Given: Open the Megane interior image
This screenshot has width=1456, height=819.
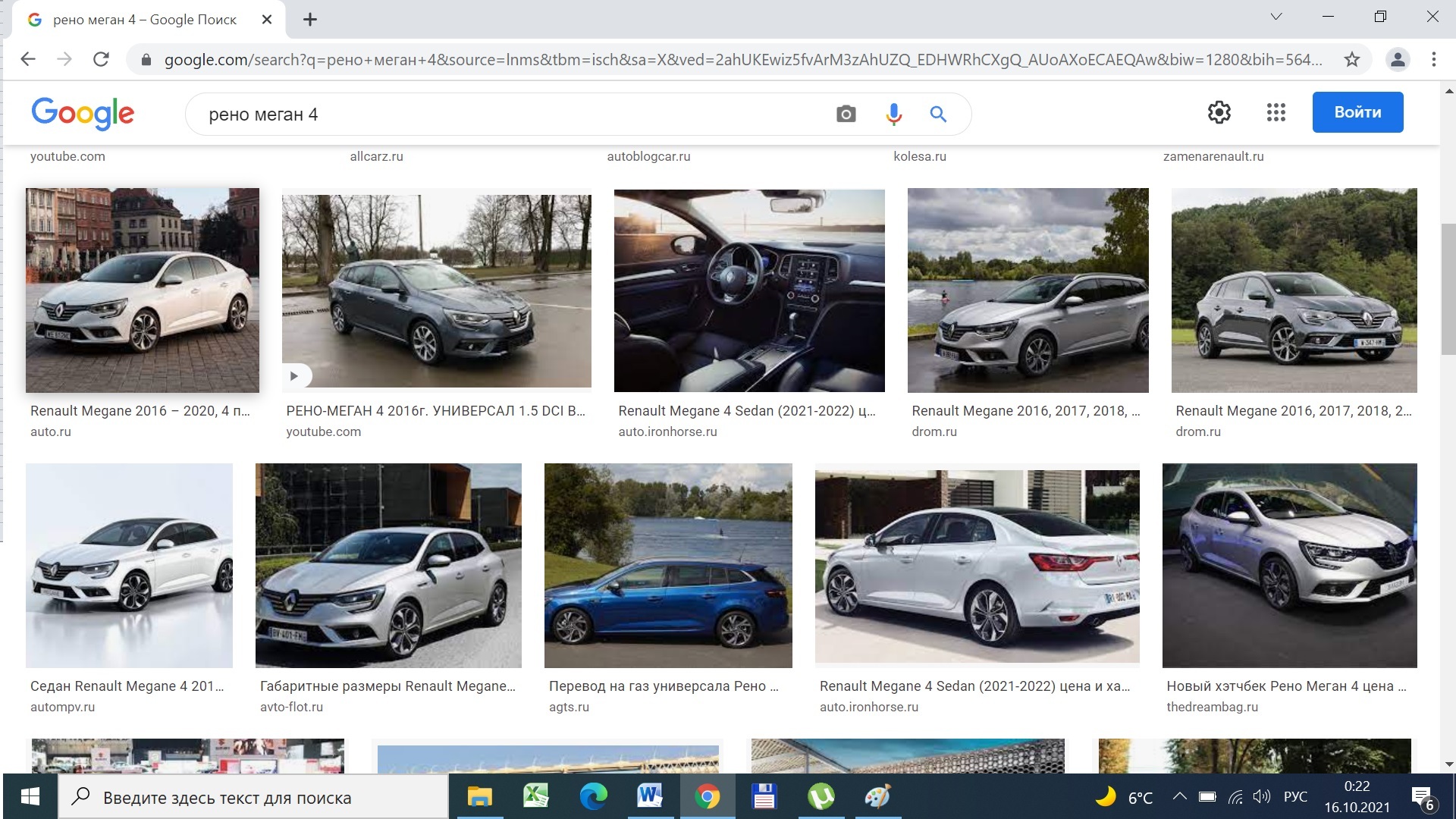Looking at the screenshot, I should 749,290.
